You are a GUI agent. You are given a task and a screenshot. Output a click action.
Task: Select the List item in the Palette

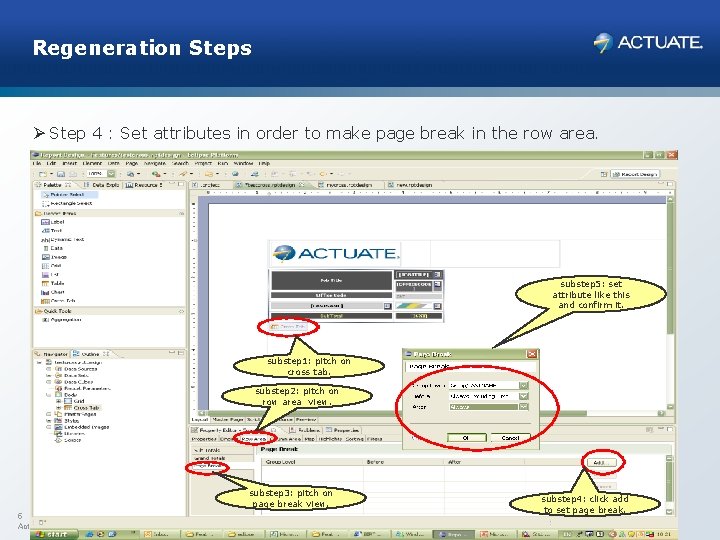[x=51, y=274]
